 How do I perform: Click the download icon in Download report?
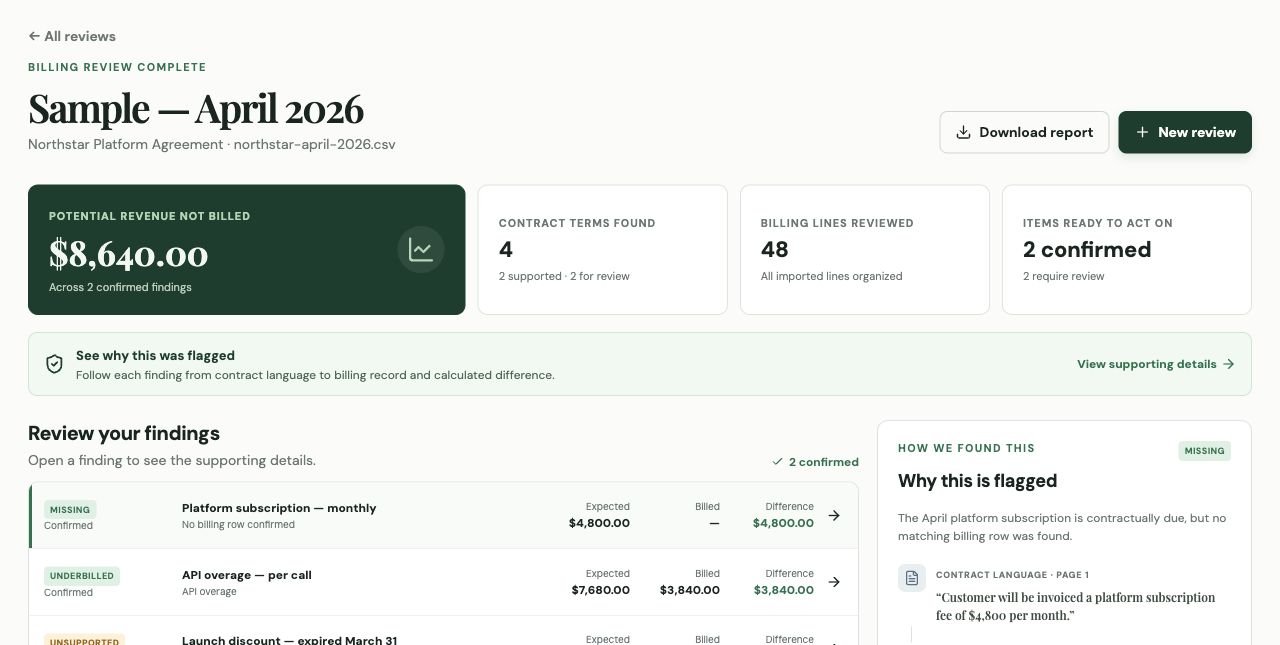964,132
